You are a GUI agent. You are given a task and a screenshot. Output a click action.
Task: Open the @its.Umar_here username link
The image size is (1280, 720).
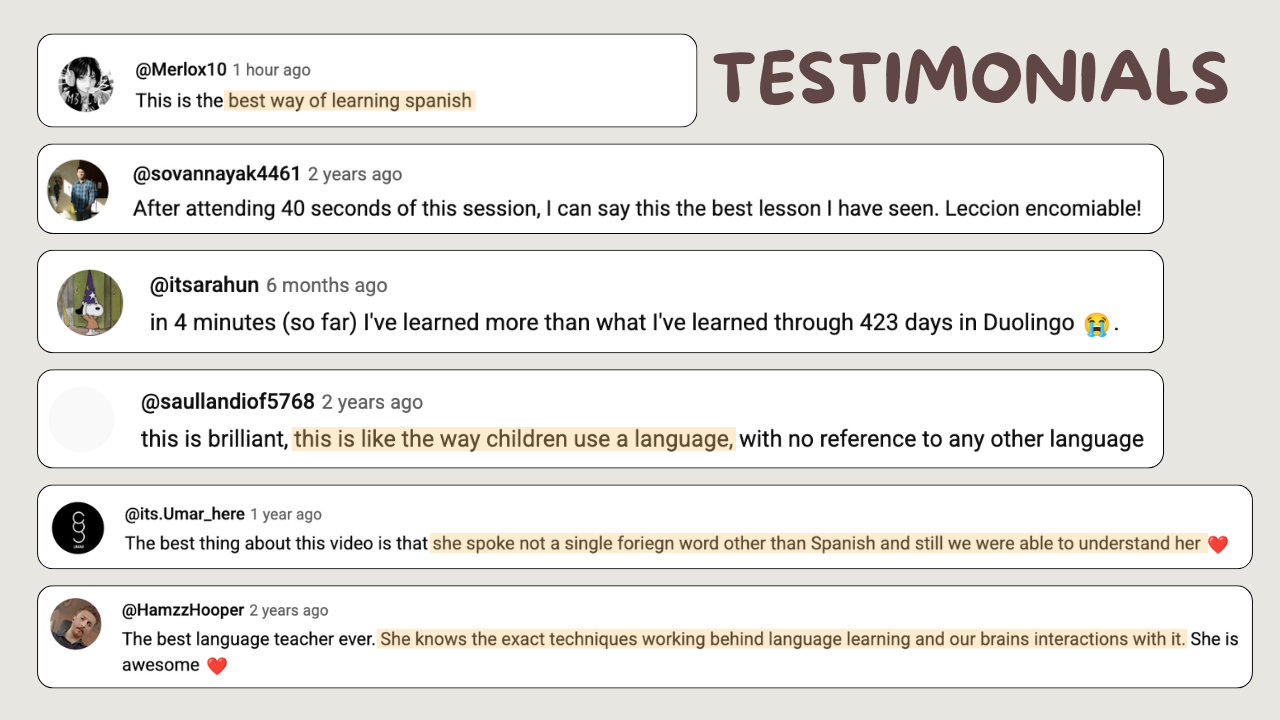(x=184, y=514)
